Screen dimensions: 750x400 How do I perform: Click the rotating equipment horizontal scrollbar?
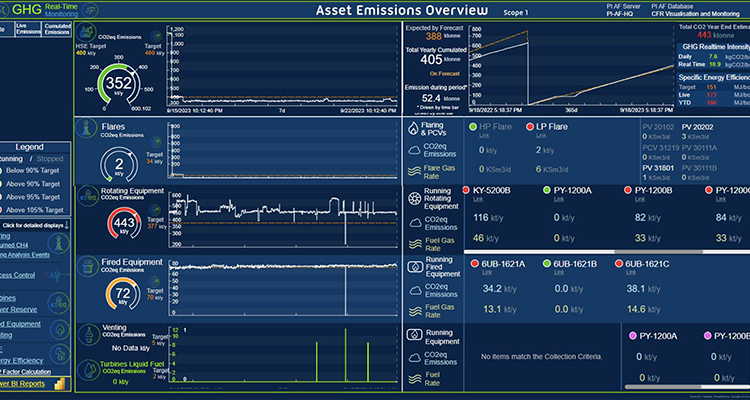584,251
